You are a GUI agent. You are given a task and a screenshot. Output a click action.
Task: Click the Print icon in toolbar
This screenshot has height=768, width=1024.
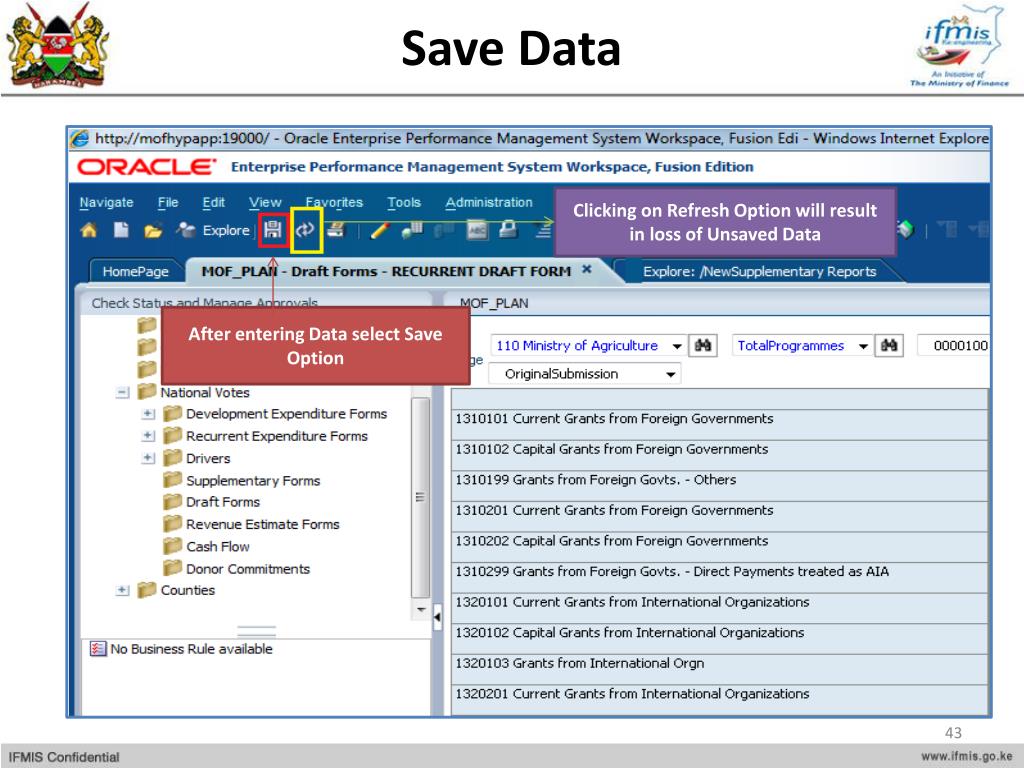336,229
